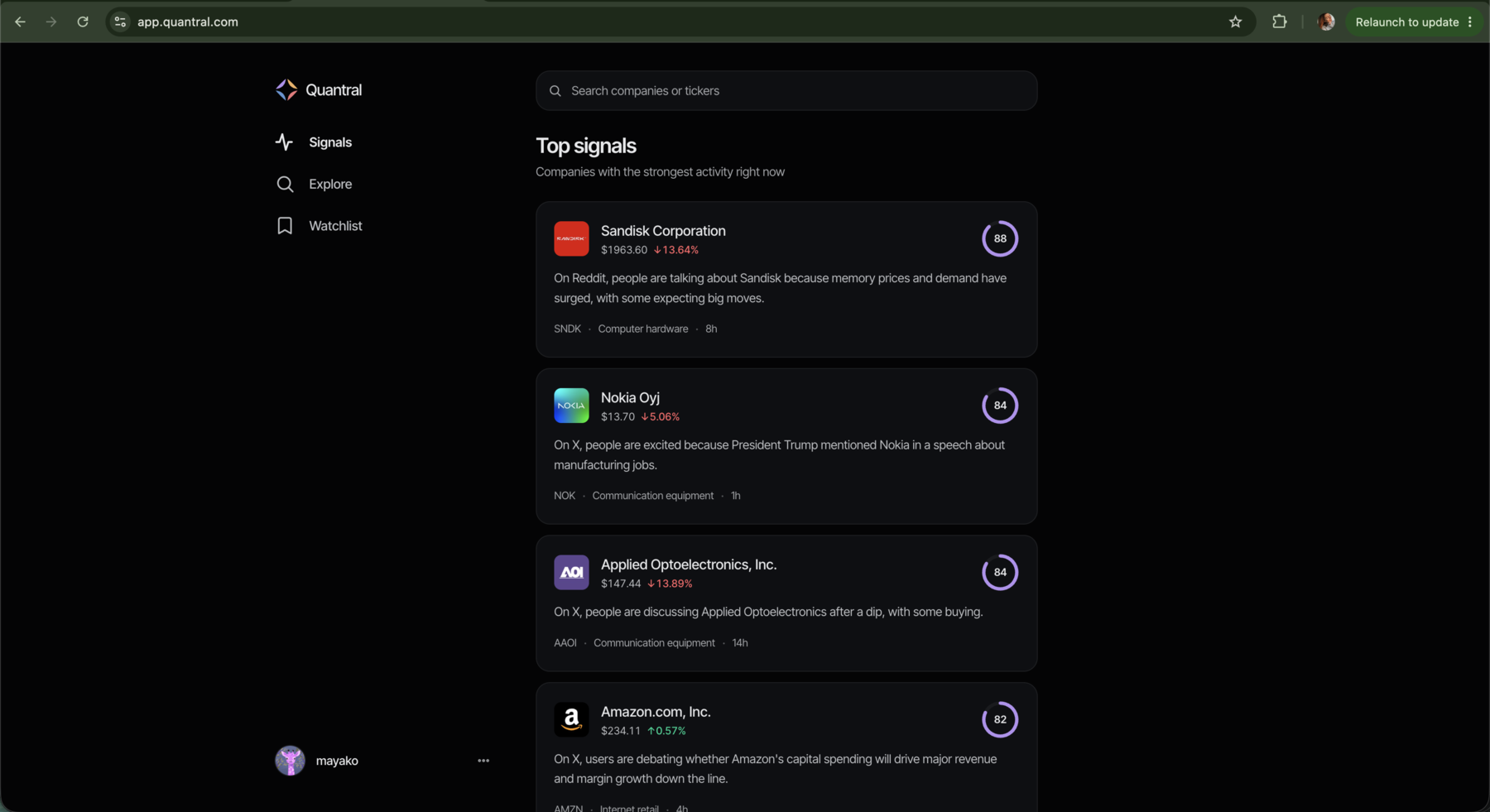
Task: Open Applied Optoelectronics, Inc. title
Action: [689, 565]
